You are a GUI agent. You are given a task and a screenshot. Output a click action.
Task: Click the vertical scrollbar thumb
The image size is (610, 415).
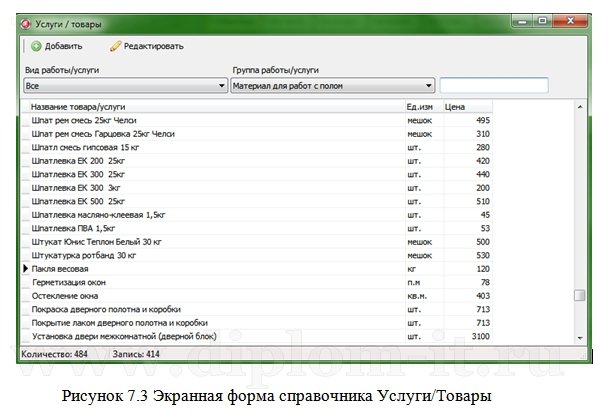click(580, 295)
